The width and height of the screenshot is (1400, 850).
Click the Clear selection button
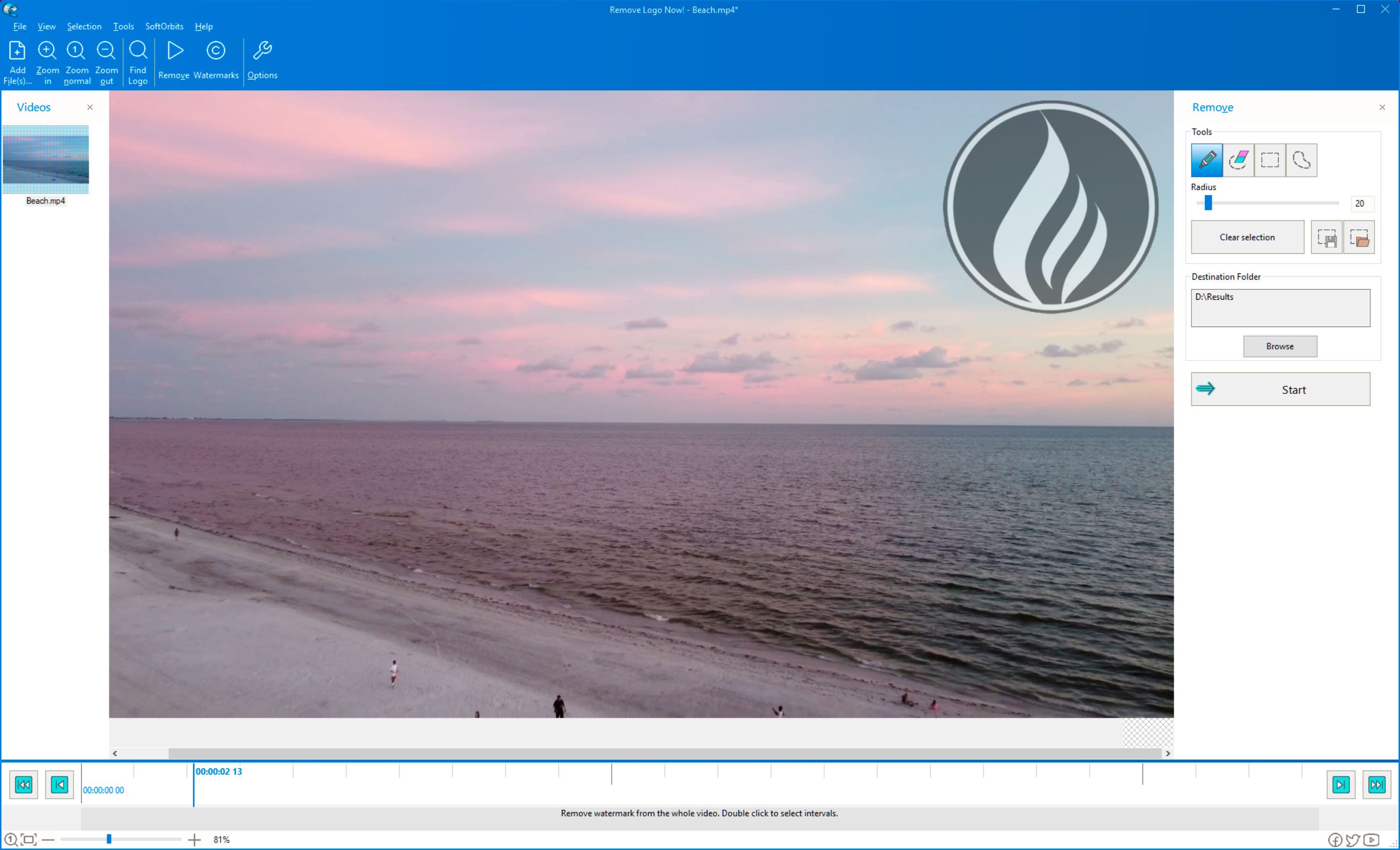(x=1247, y=237)
